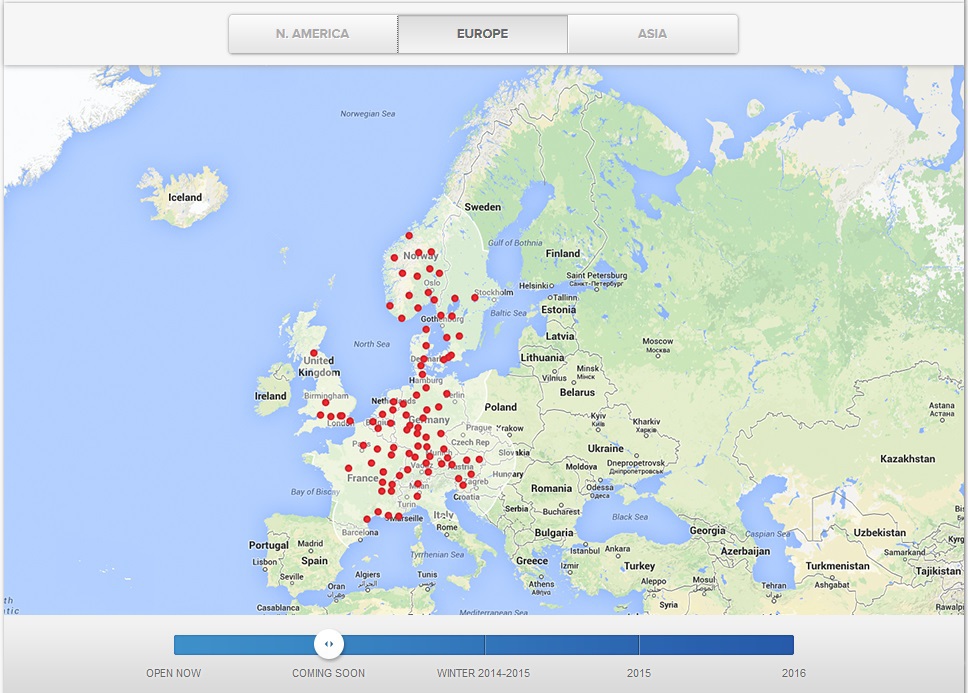Click the timeline slider handle
Viewport: 968px width, 693px height.
[329, 644]
